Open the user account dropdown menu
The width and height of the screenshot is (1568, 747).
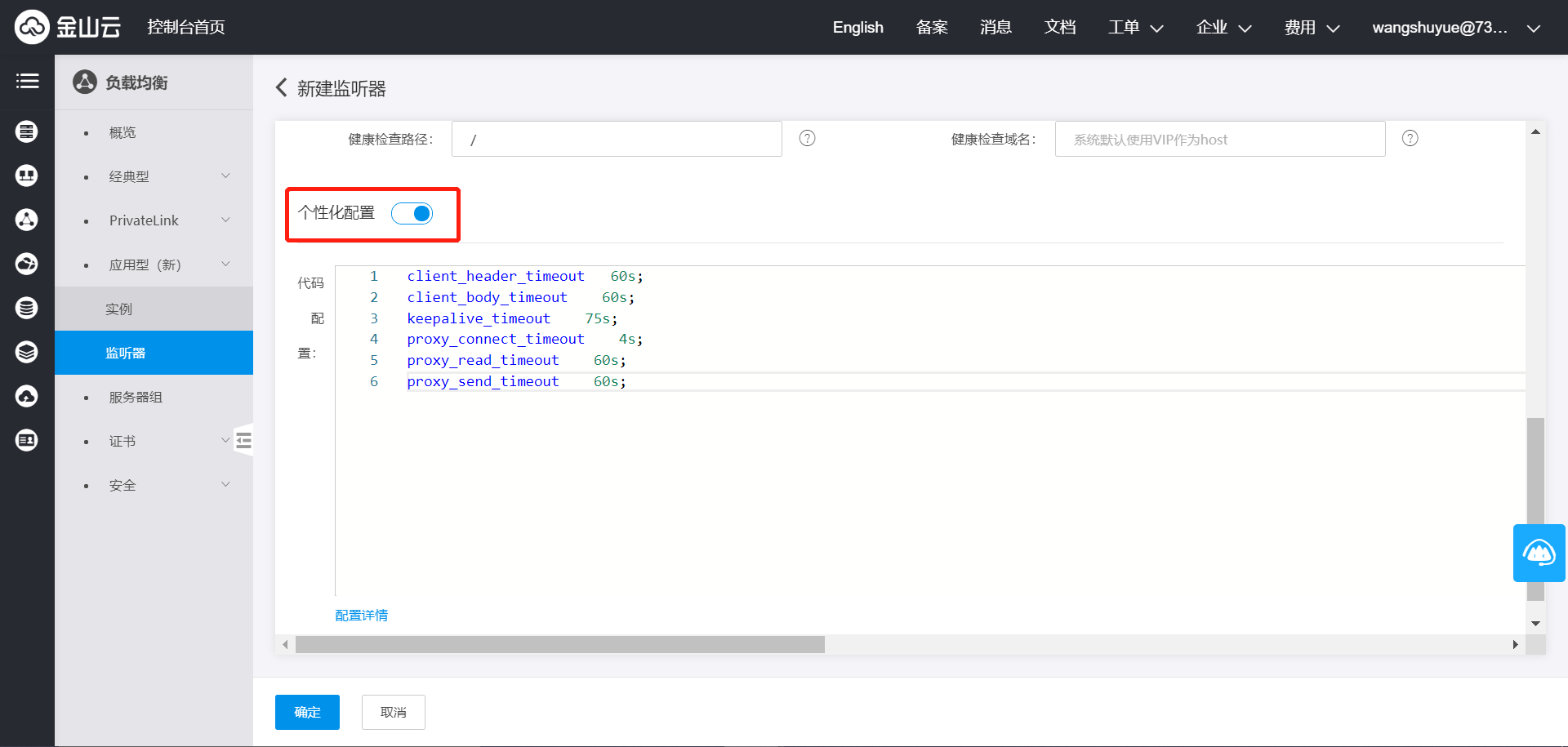[1455, 28]
